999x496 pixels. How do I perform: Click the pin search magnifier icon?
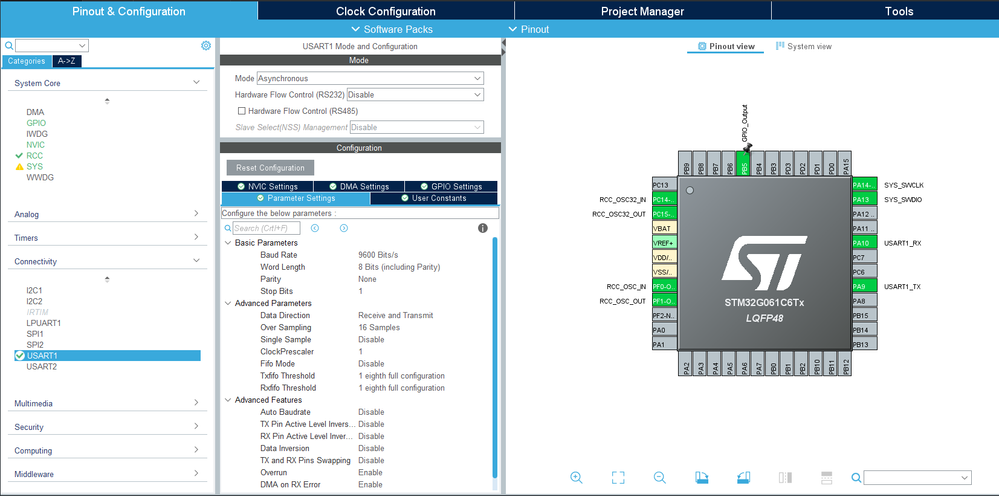point(857,478)
